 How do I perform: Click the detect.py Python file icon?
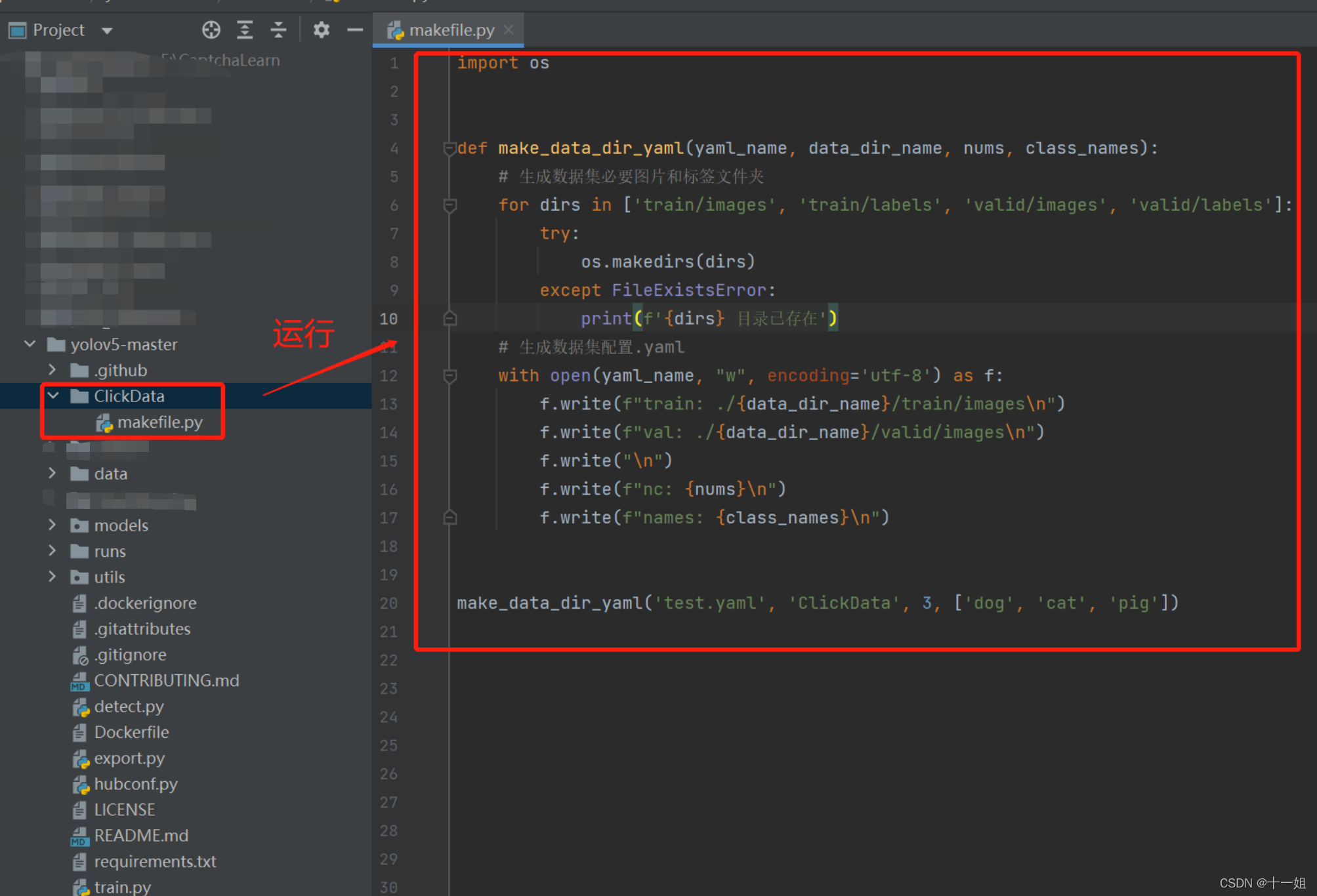[x=80, y=707]
